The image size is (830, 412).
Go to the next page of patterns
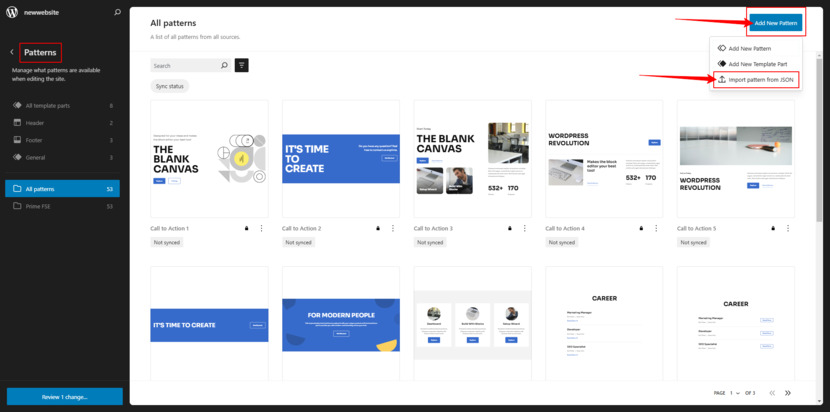coord(788,393)
